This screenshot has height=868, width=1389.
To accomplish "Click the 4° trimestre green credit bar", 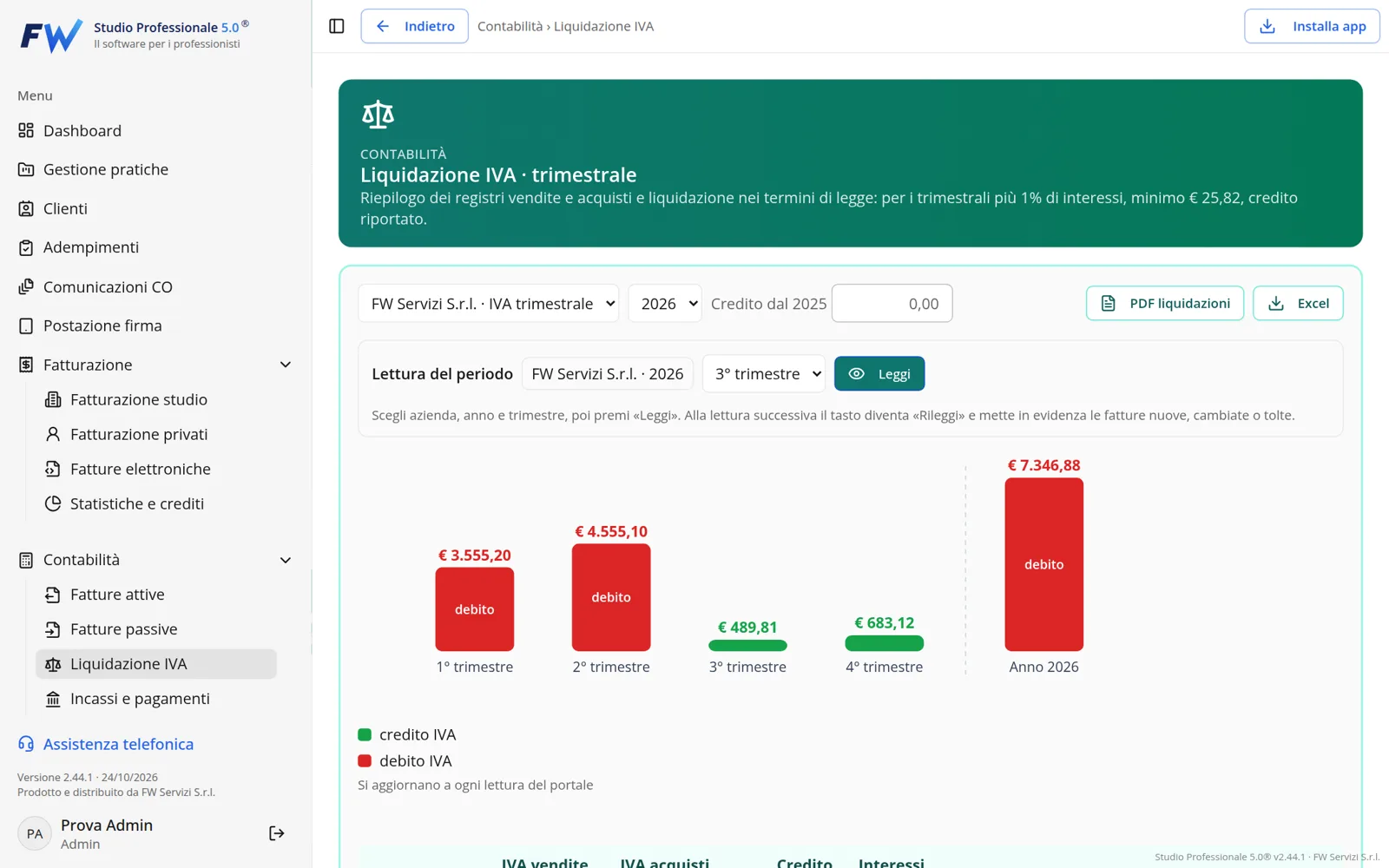I will point(885,643).
